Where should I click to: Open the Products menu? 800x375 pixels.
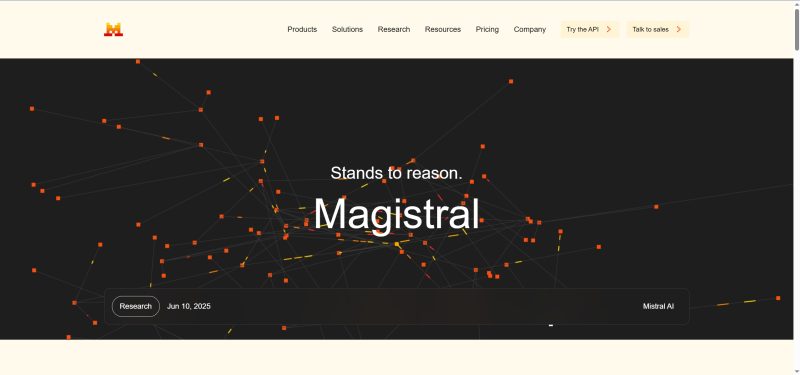pyautogui.click(x=302, y=30)
